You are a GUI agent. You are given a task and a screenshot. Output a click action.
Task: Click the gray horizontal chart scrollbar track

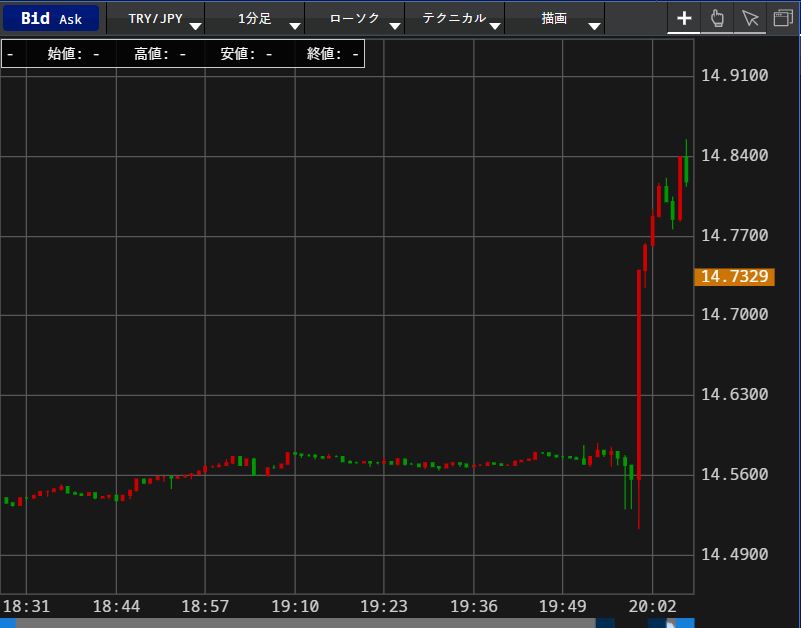click(x=305, y=623)
